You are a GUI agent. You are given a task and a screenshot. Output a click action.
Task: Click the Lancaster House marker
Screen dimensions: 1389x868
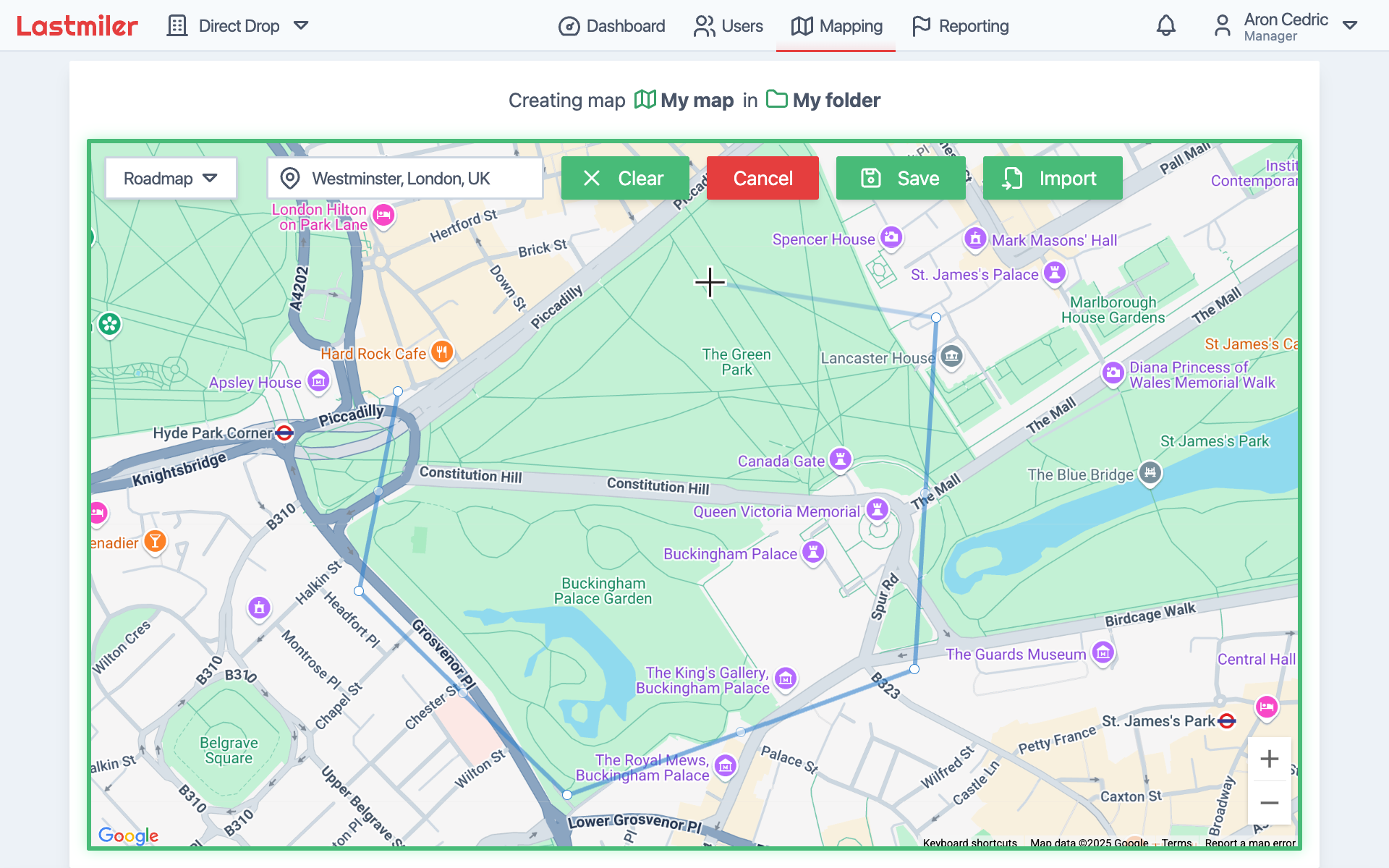tap(951, 356)
